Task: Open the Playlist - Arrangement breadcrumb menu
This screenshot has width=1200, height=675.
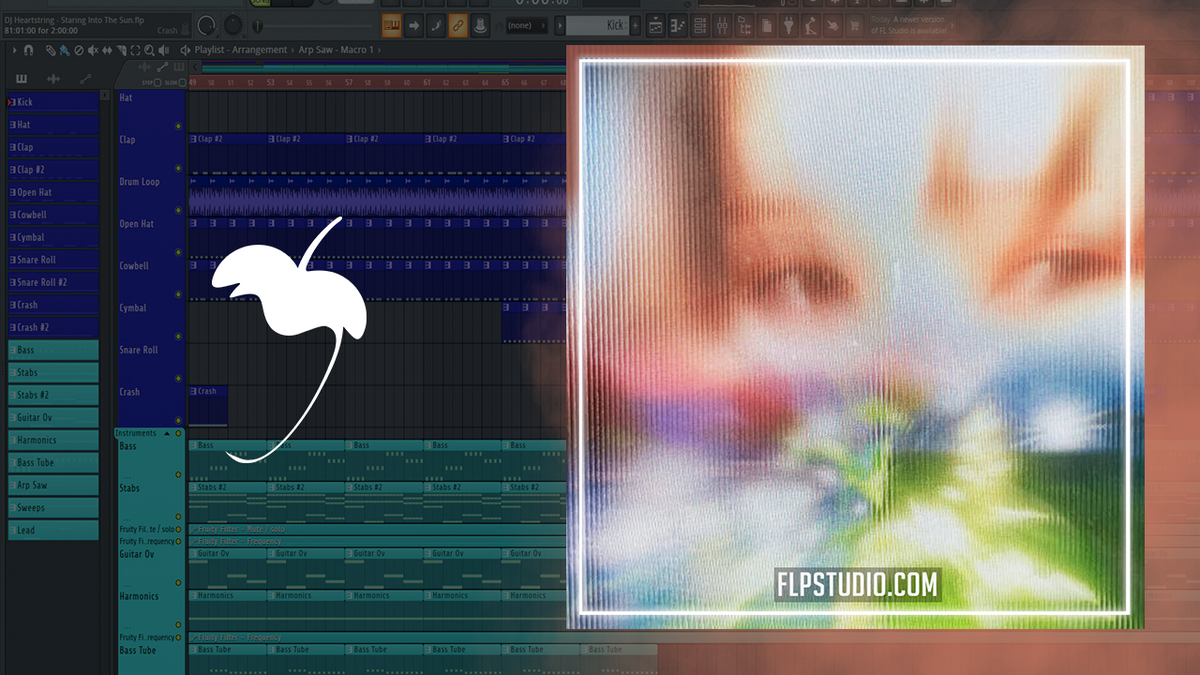Action: tap(240, 48)
